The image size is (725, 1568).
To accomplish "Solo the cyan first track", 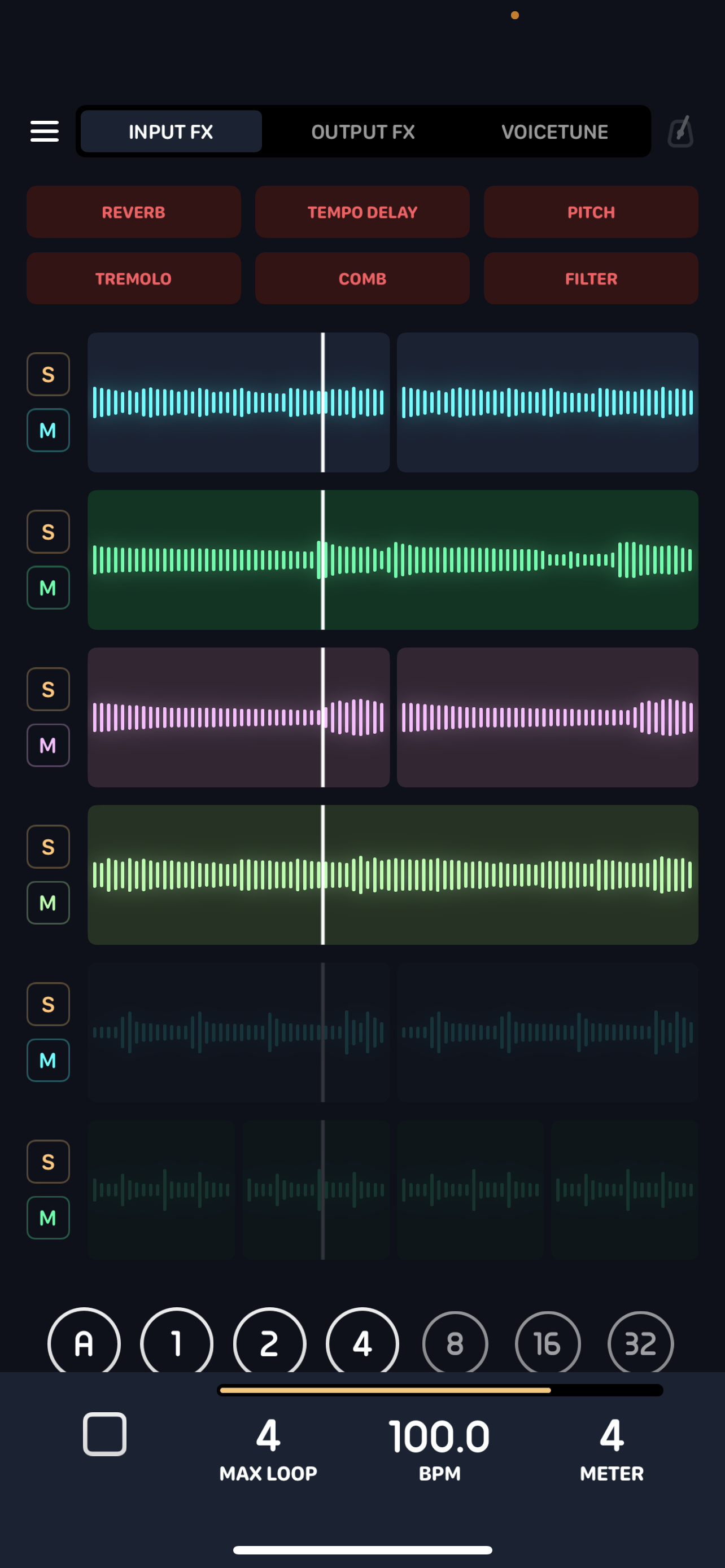I will [x=48, y=374].
